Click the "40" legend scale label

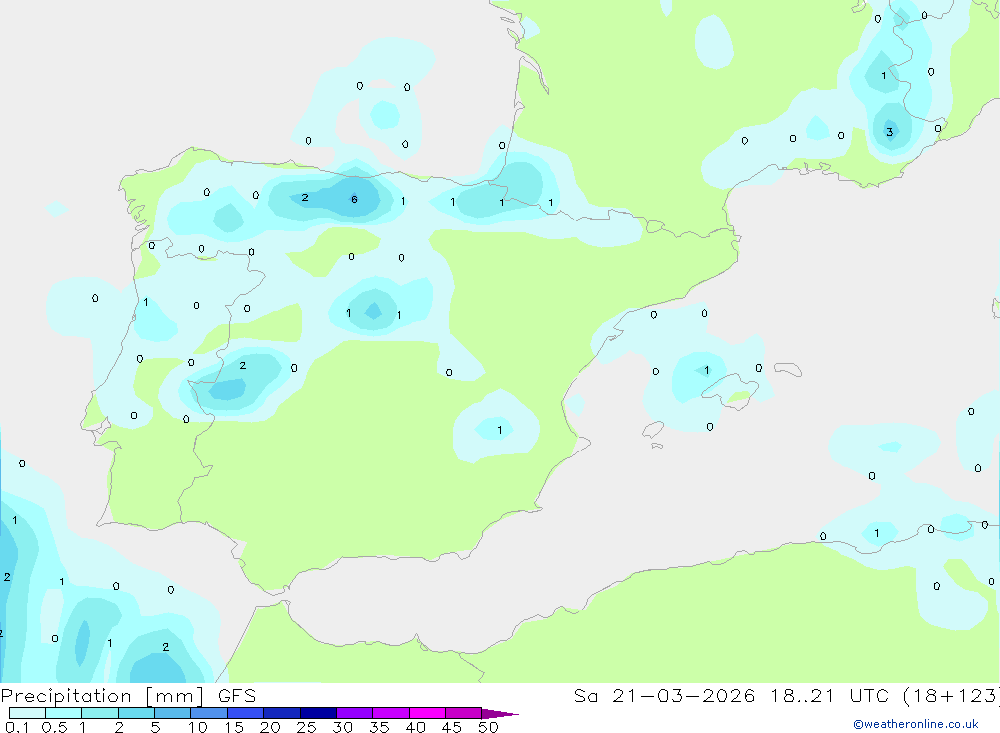click(416, 727)
